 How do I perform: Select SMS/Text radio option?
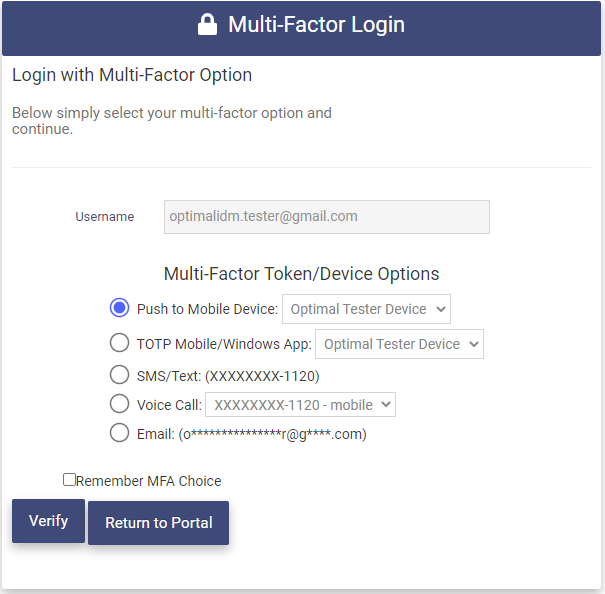[120, 375]
